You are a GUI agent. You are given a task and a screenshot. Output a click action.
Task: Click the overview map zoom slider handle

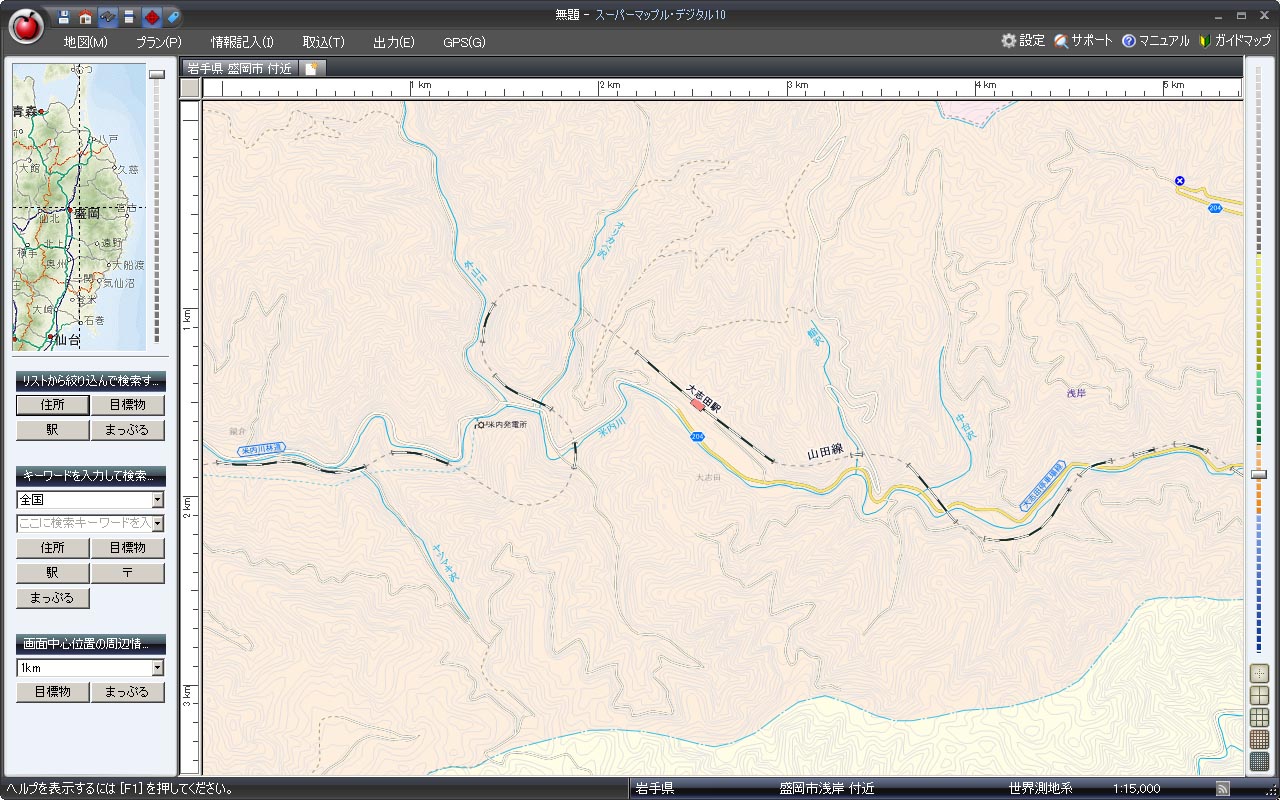coord(156,74)
